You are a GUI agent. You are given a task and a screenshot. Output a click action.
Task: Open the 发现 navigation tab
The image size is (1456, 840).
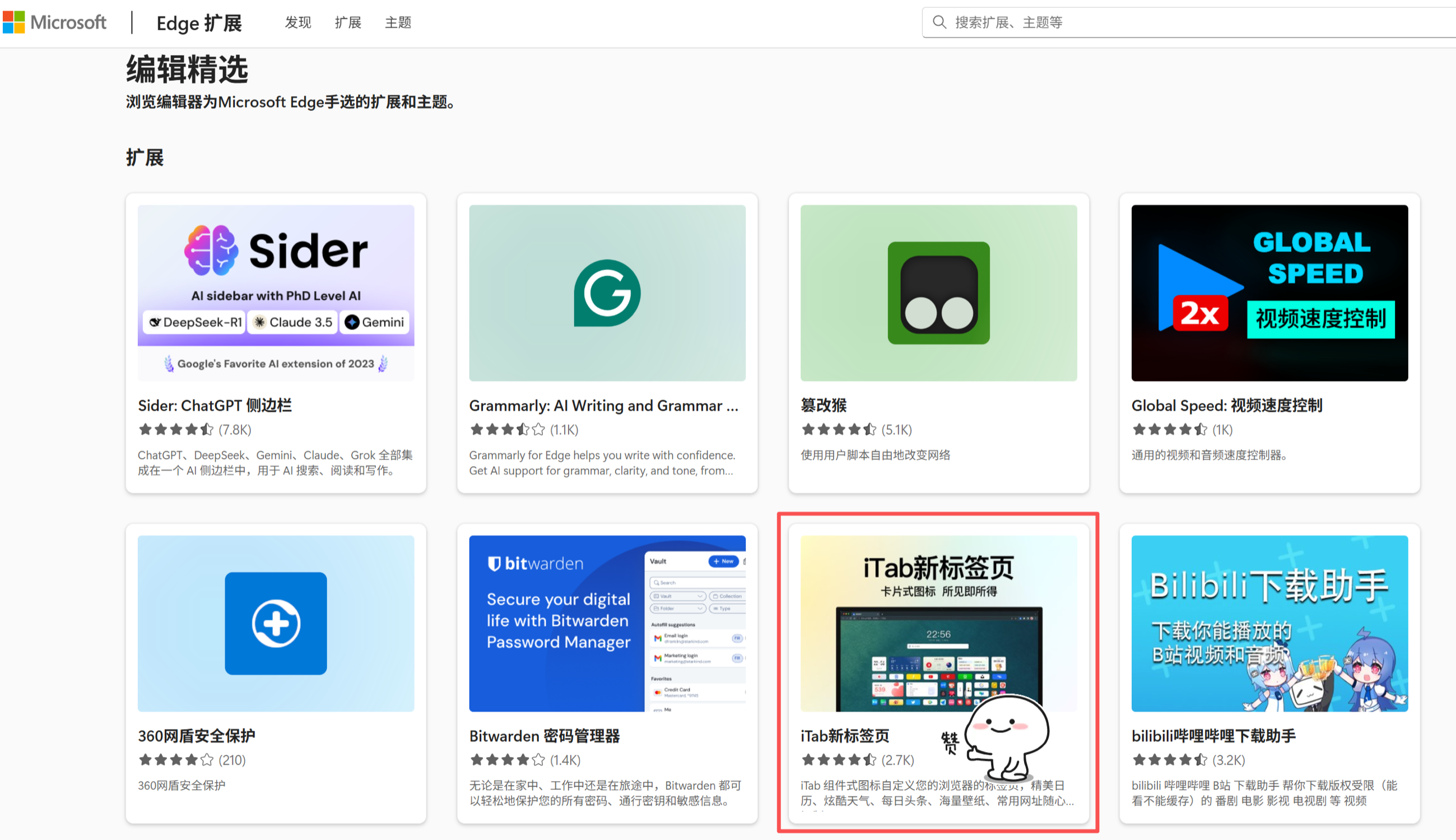point(297,22)
